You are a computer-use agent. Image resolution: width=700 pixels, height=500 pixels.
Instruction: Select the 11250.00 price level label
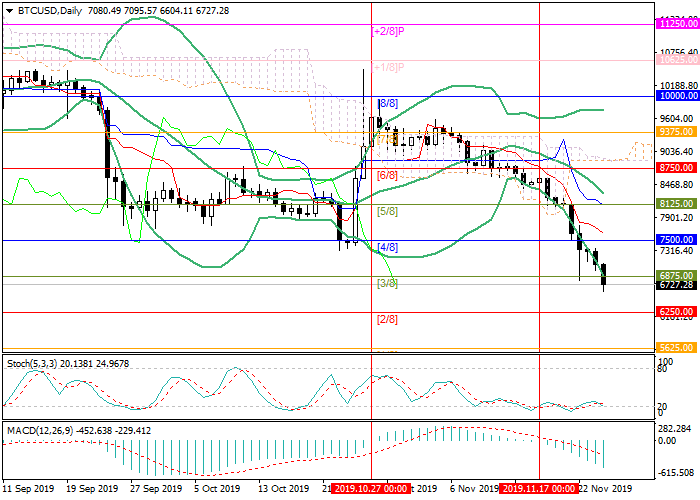tap(676, 24)
